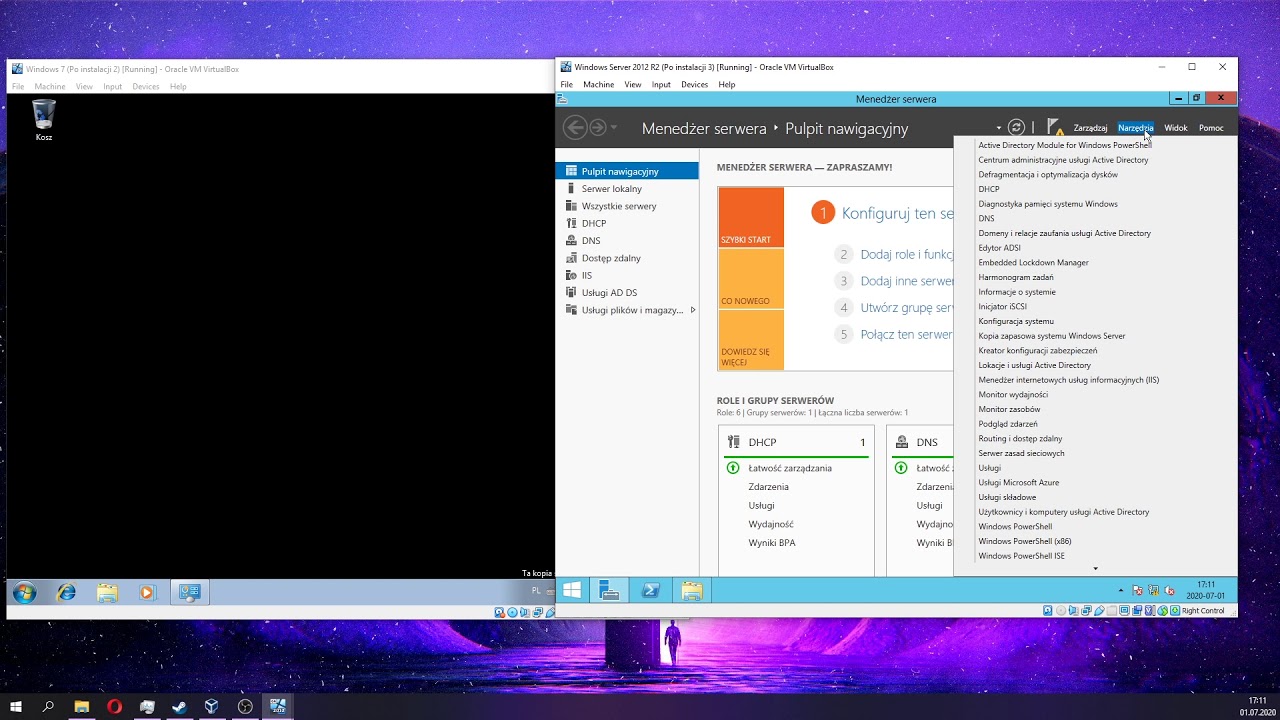Viewport: 1280px width, 720px height.
Task: Open the Windows 7 Start orb
Action: pyautogui.click(x=24, y=593)
